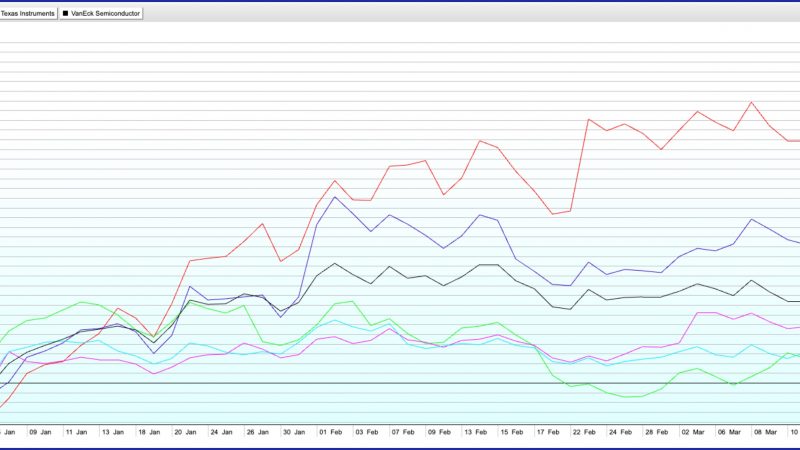The width and height of the screenshot is (800, 450).
Task: Select the 24 Jan axis label
Action: [x=221, y=432]
